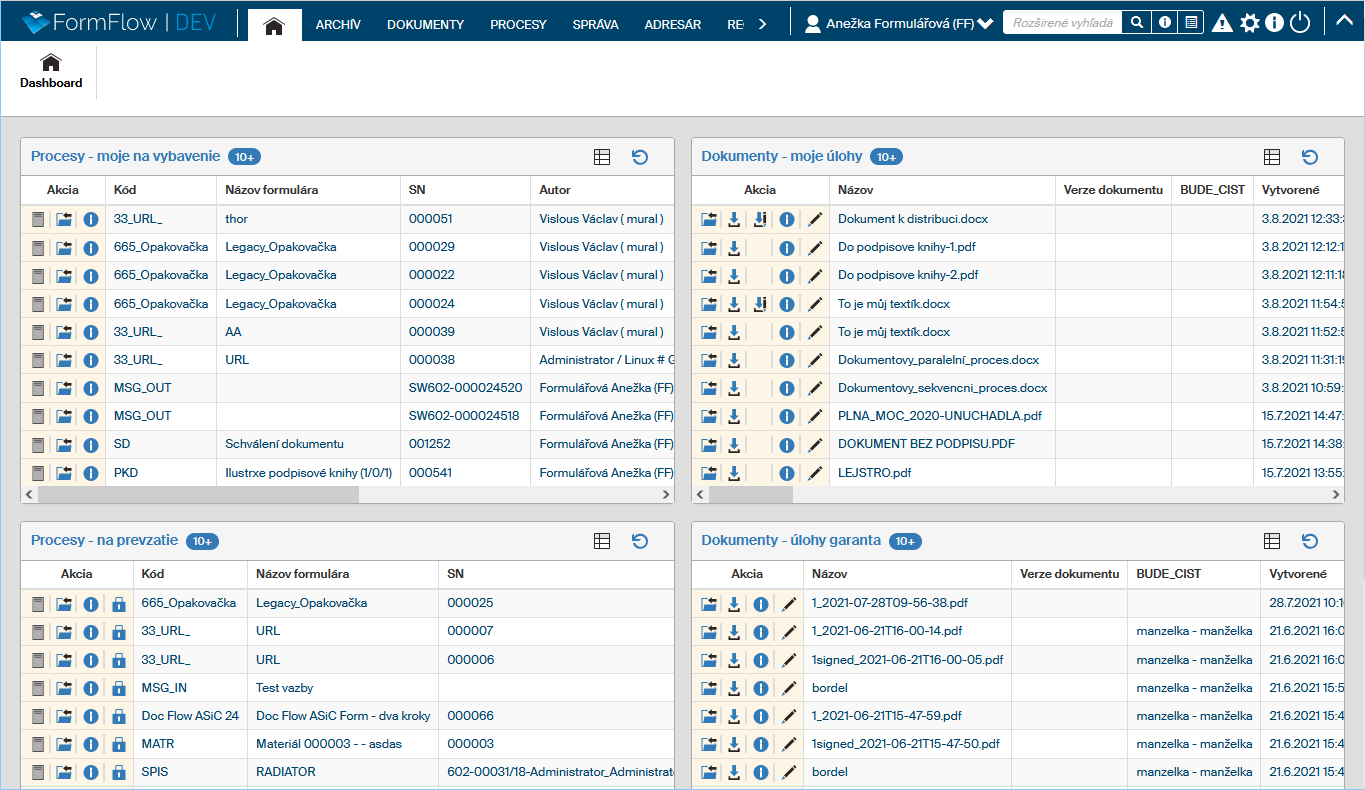Switch to the PROCESY menu
The image size is (1365, 790).
tap(518, 24)
